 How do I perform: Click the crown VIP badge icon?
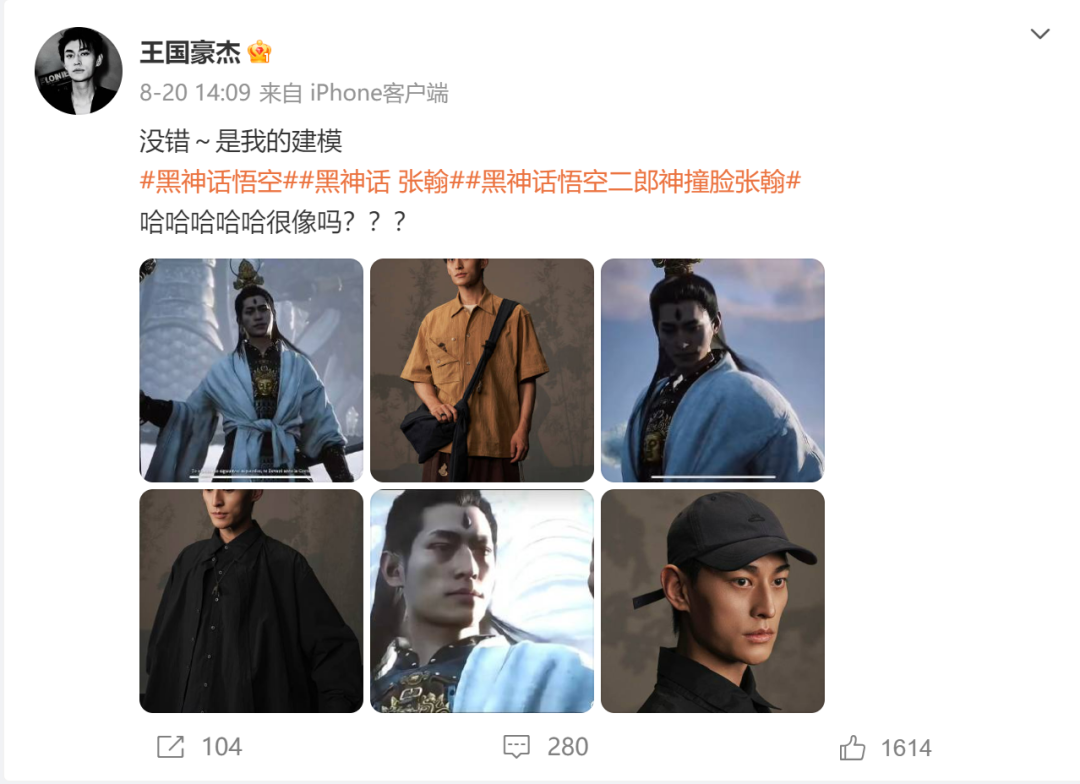click(259, 52)
